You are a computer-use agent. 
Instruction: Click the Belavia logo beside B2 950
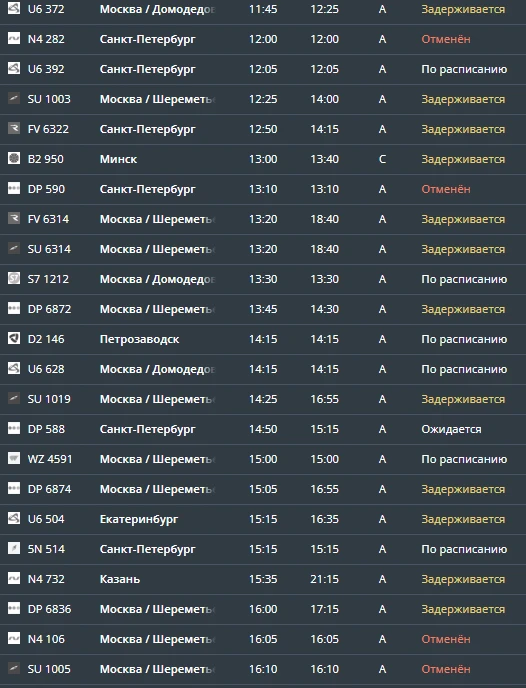click(14, 158)
